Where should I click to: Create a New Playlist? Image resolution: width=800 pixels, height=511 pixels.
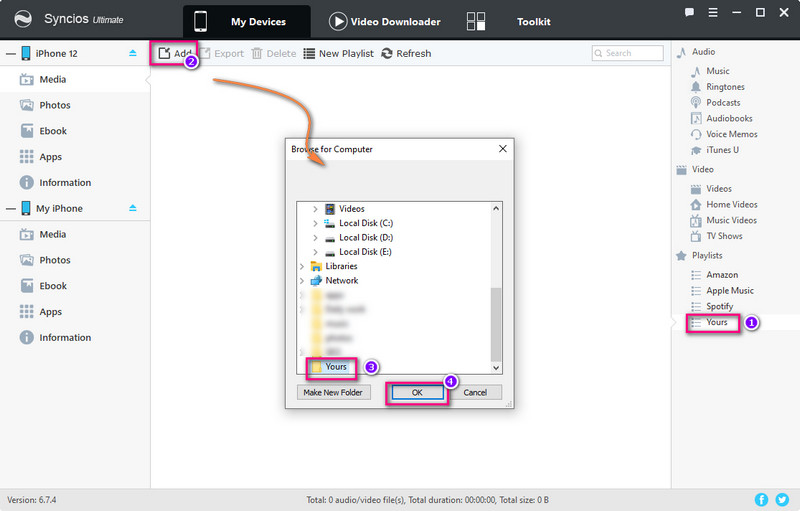(x=338, y=53)
